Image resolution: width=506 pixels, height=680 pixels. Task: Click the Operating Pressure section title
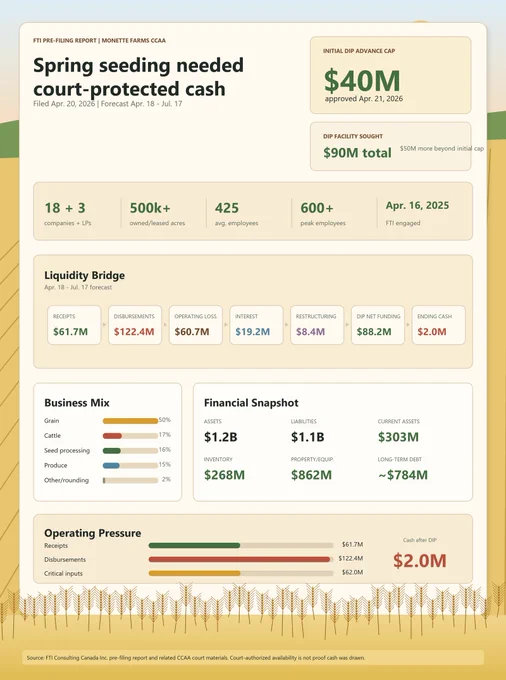92,533
